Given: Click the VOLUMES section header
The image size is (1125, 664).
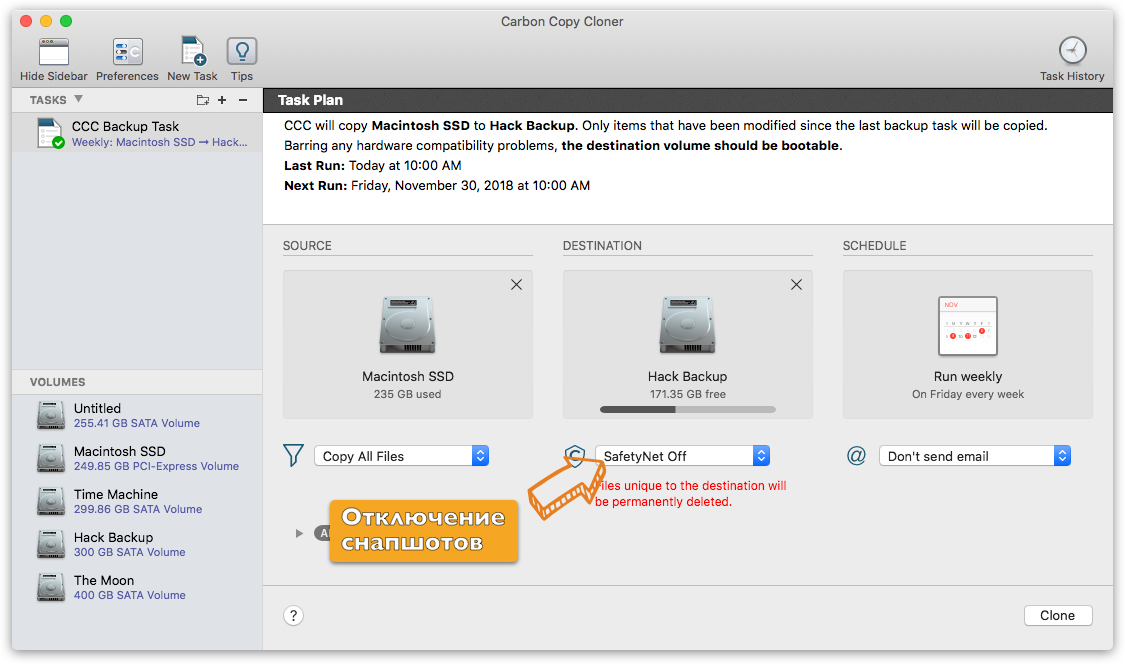Looking at the screenshot, I should (x=57, y=382).
